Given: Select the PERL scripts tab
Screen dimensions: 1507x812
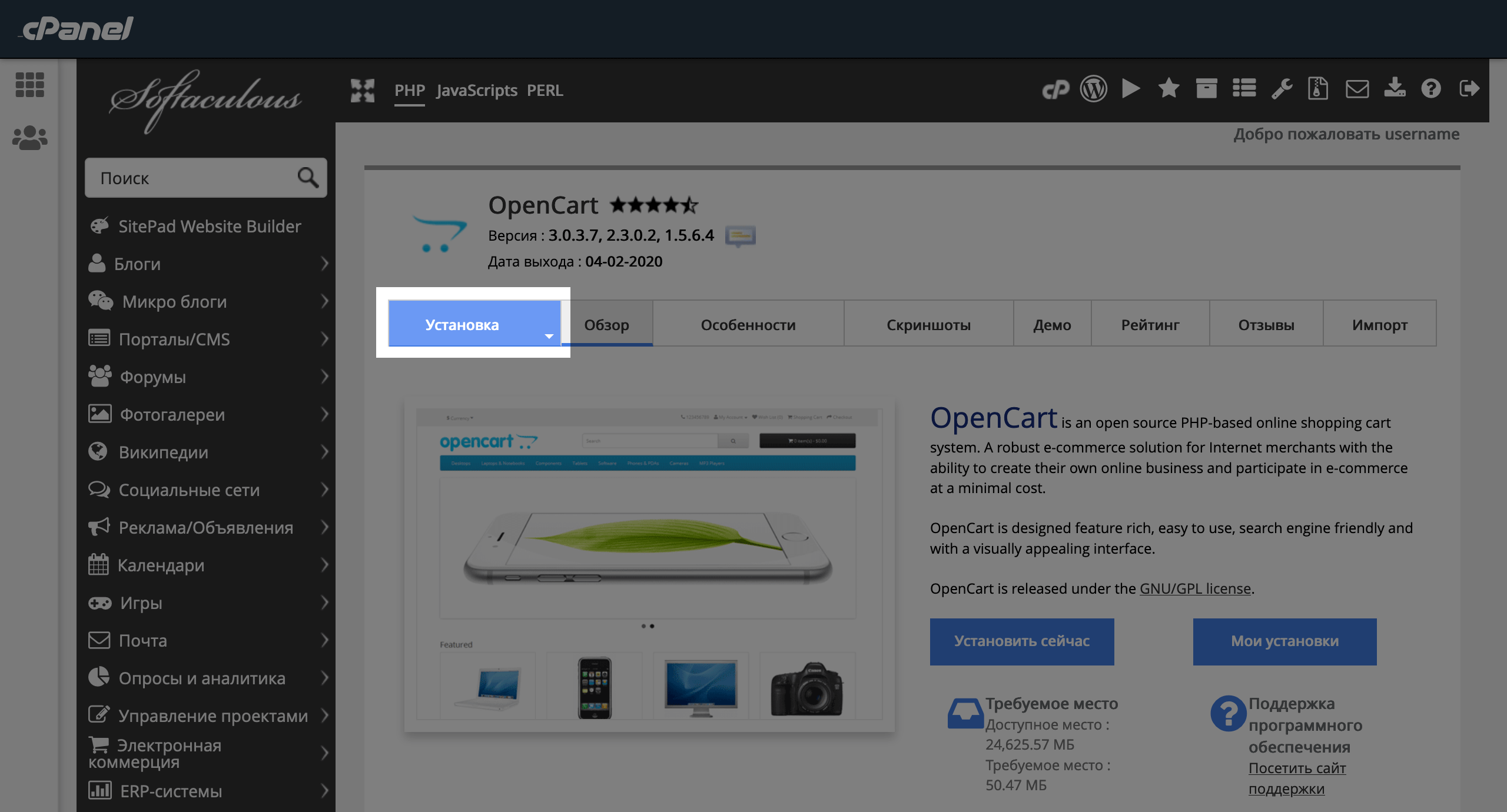Looking at the screenshot, I should tap(545, 90).
